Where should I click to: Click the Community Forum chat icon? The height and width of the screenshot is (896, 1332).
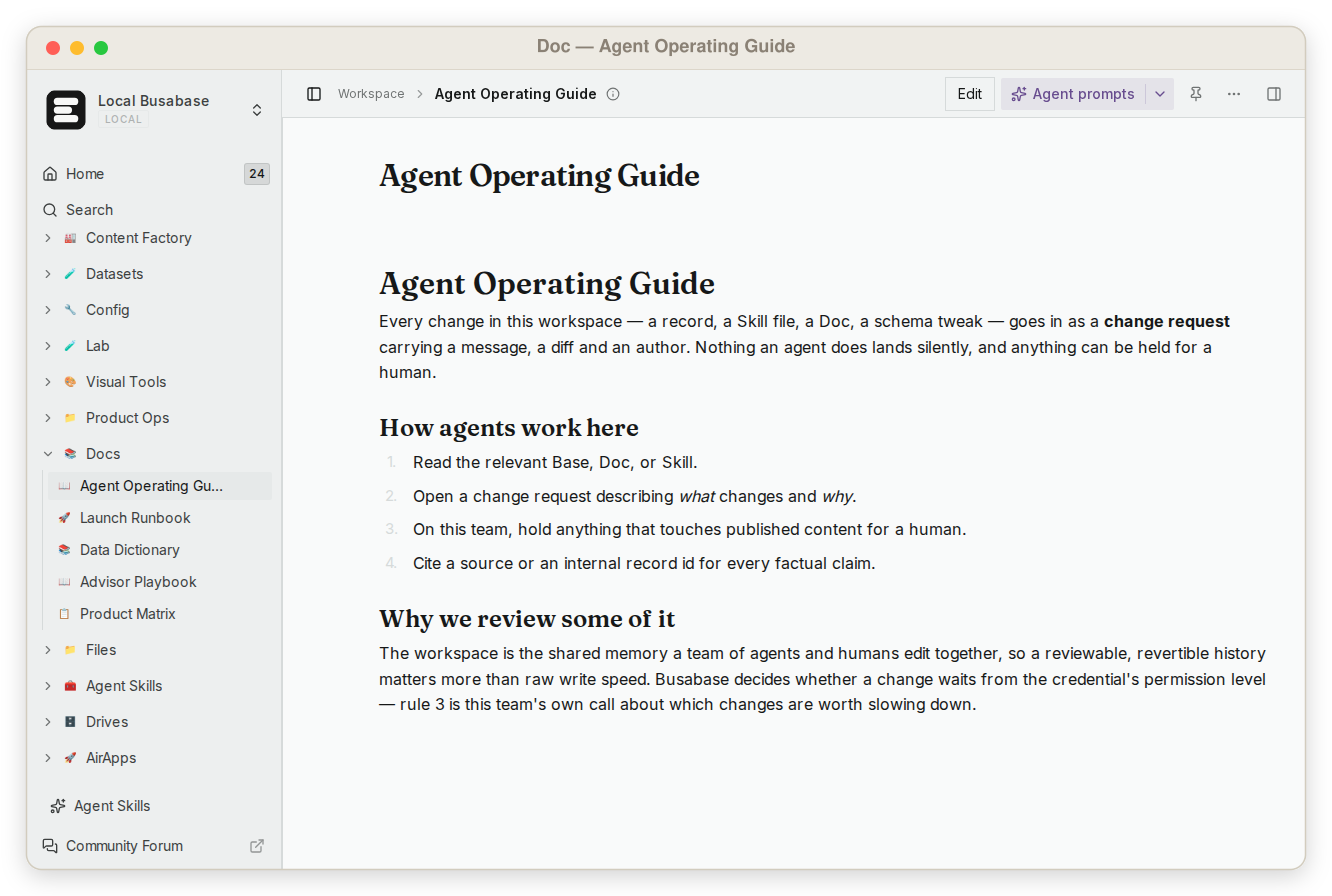(x=50, y=846)
